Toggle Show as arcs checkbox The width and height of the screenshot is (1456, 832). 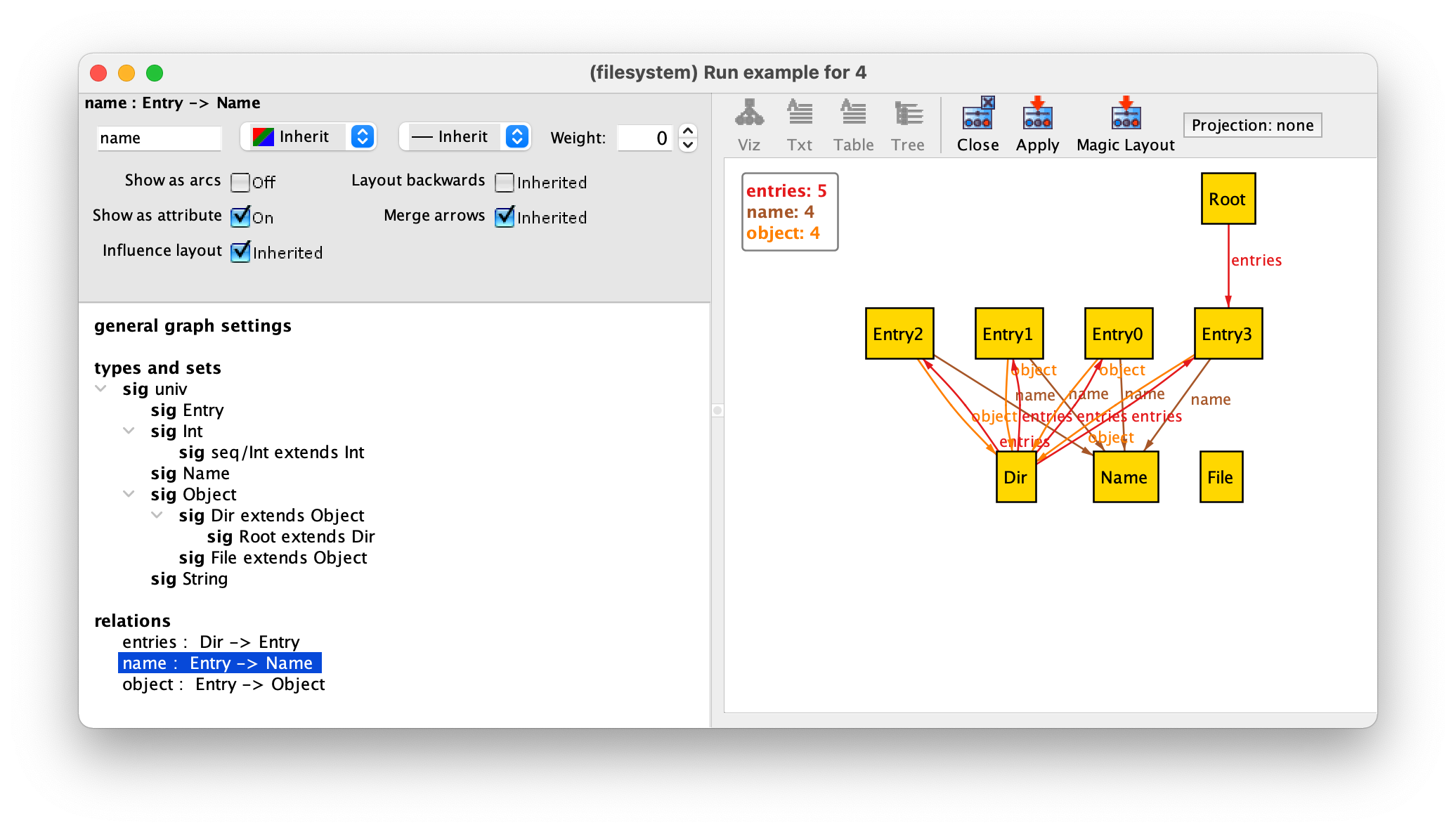tap(240, 182)
